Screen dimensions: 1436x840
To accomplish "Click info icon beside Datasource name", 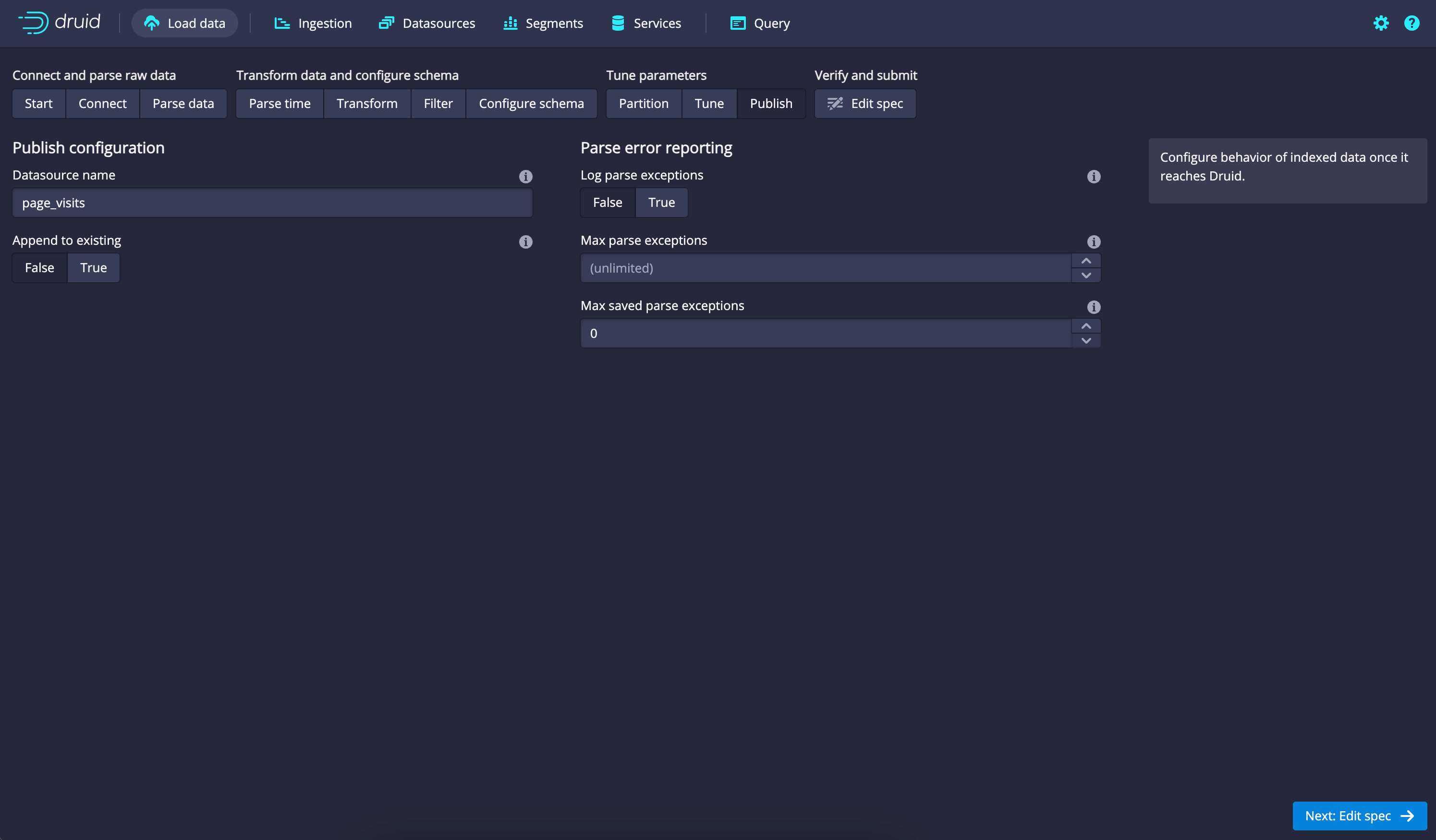I will [x=525, y=177].
